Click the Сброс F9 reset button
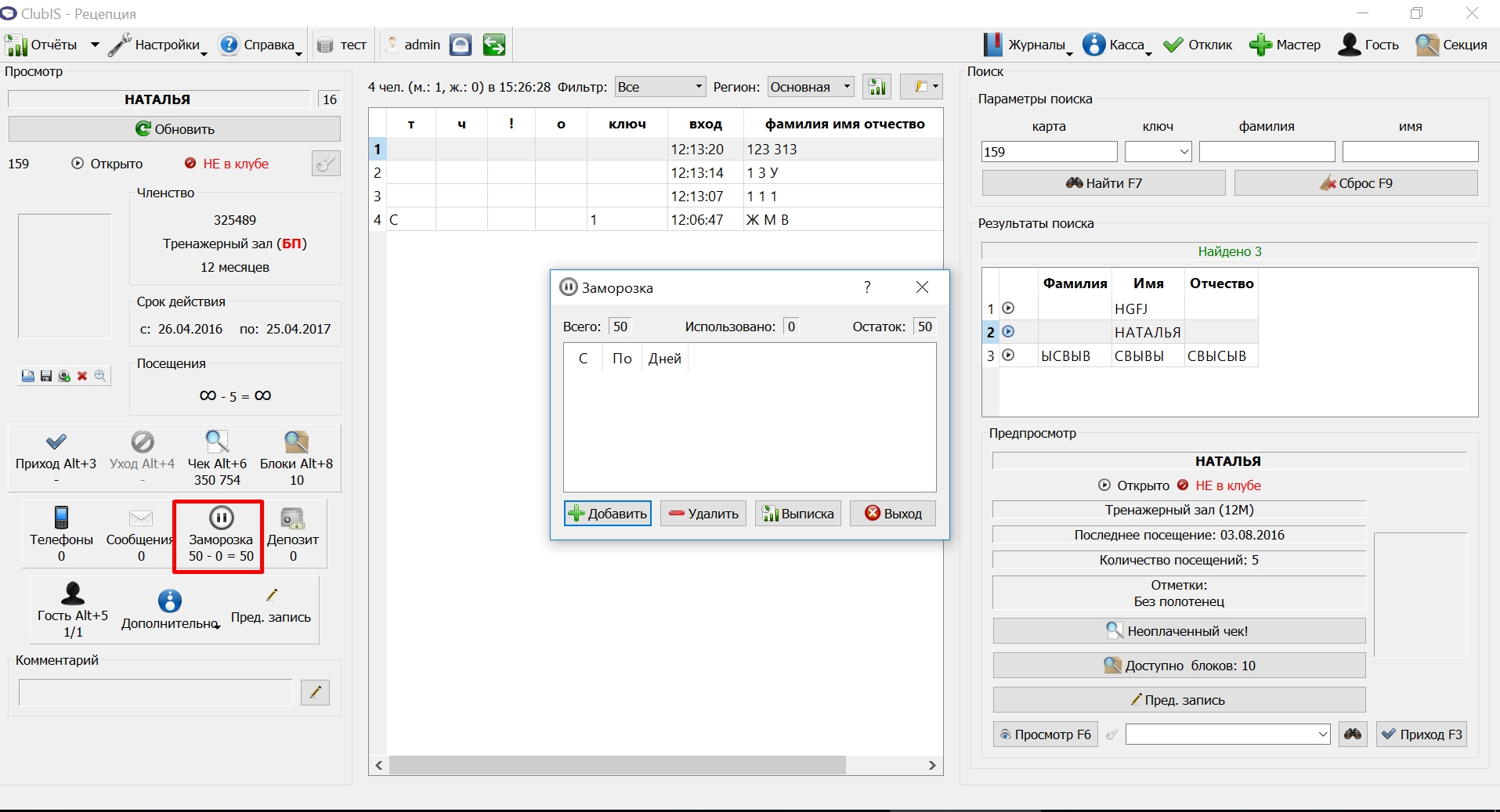The image size is (1500, 812). click(1356, 183)
